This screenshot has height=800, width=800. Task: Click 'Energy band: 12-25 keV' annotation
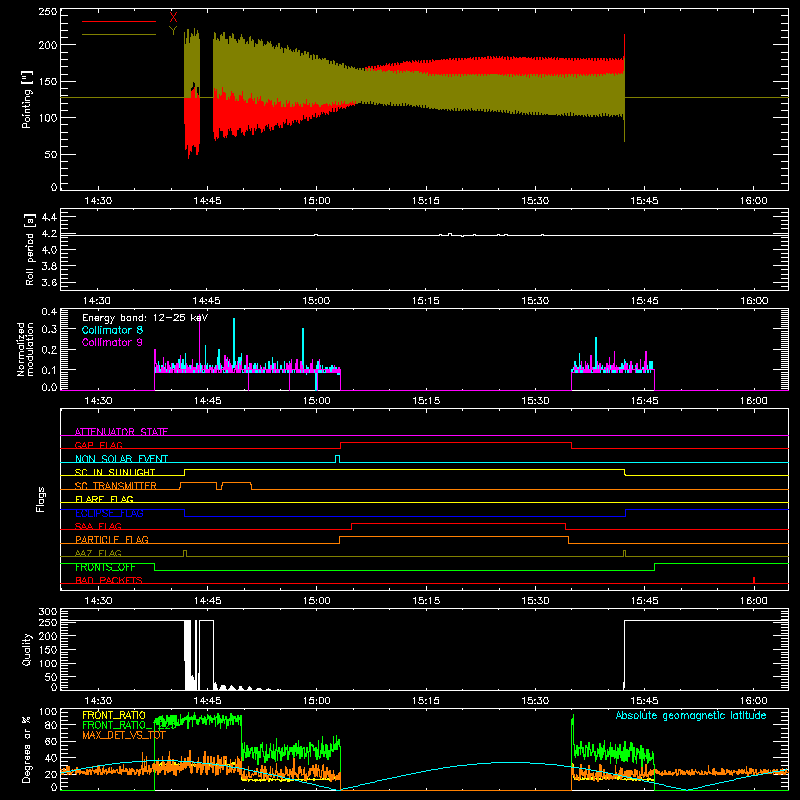[145, 318]
